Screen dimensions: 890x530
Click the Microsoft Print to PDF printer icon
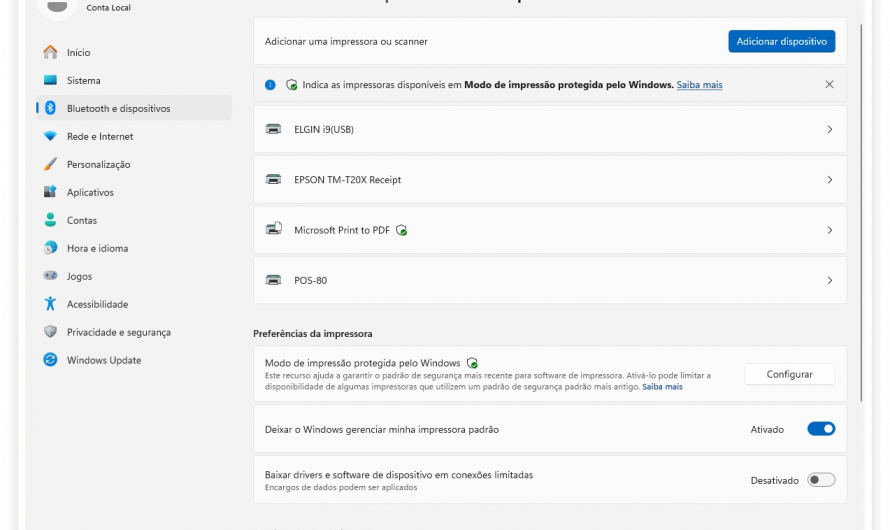click(274, 229)
